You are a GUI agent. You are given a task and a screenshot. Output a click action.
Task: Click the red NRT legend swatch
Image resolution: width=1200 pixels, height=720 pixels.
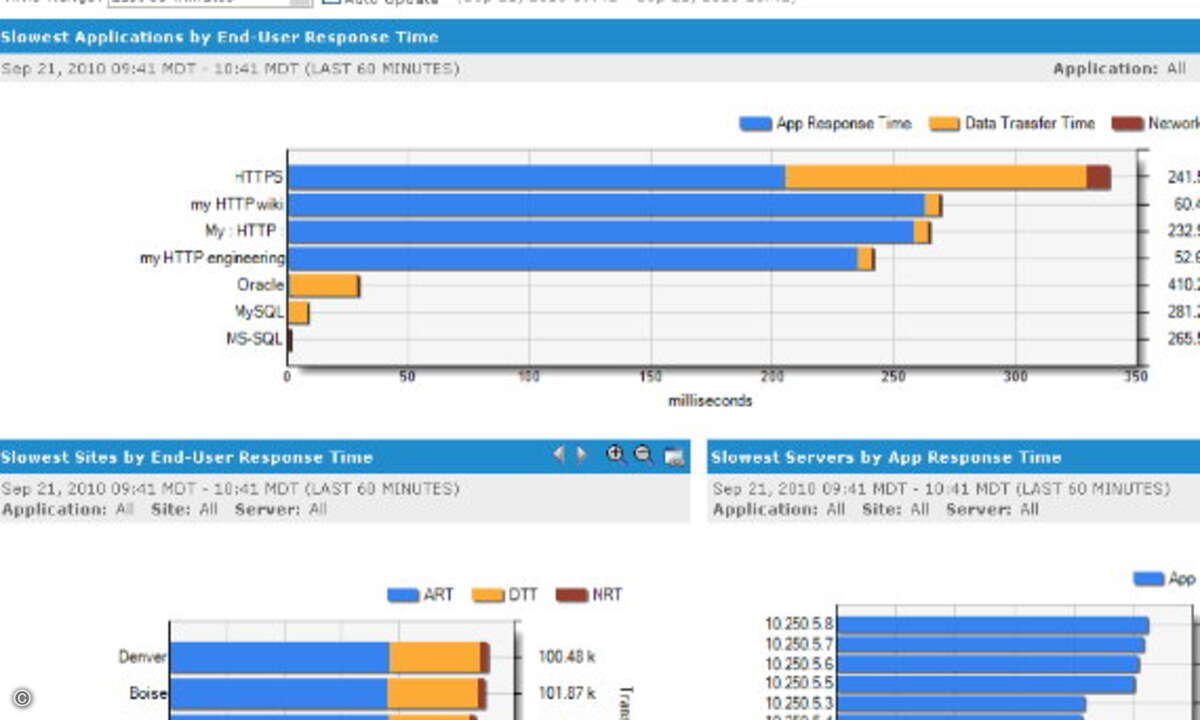572,595
